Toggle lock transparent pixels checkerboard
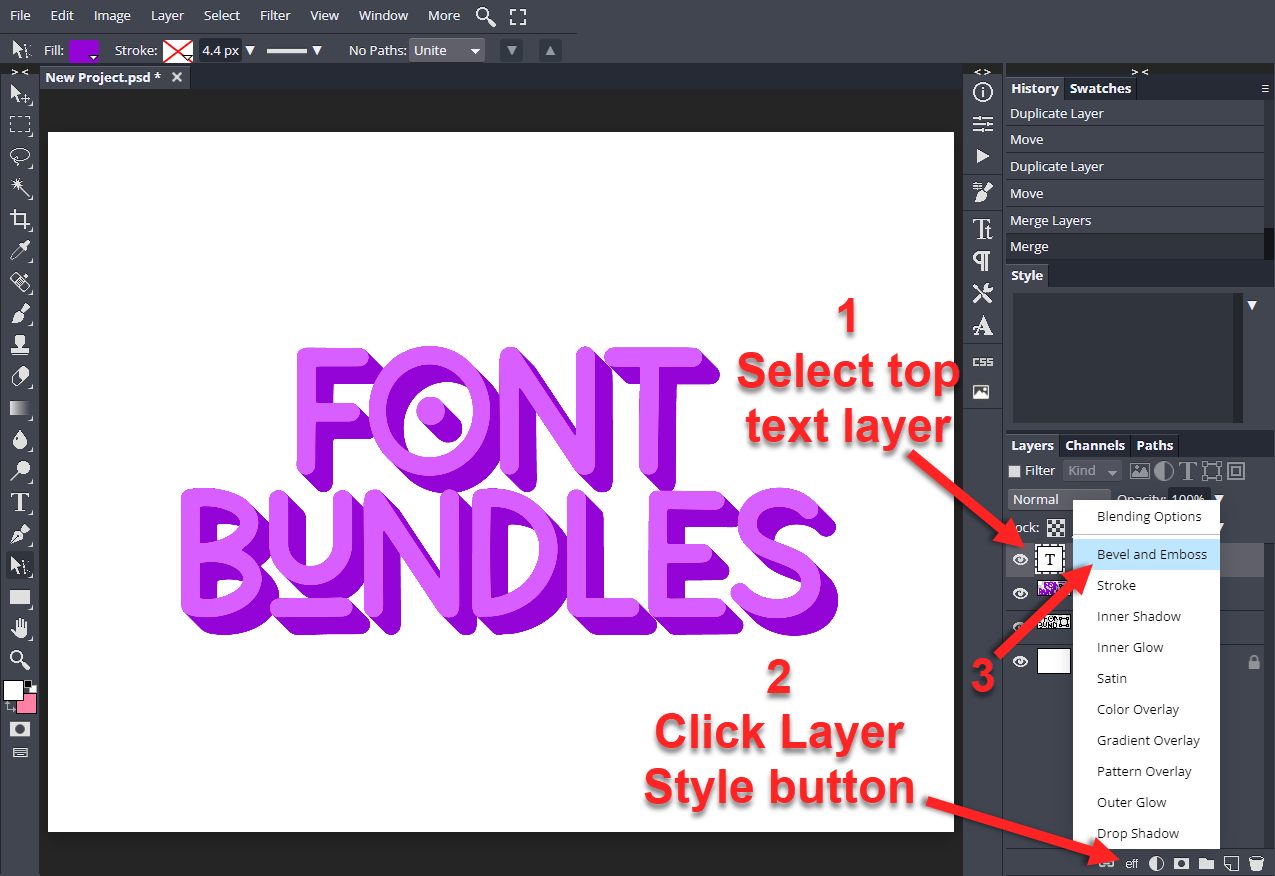The image size is (1275, 876). coord(1056,528)
